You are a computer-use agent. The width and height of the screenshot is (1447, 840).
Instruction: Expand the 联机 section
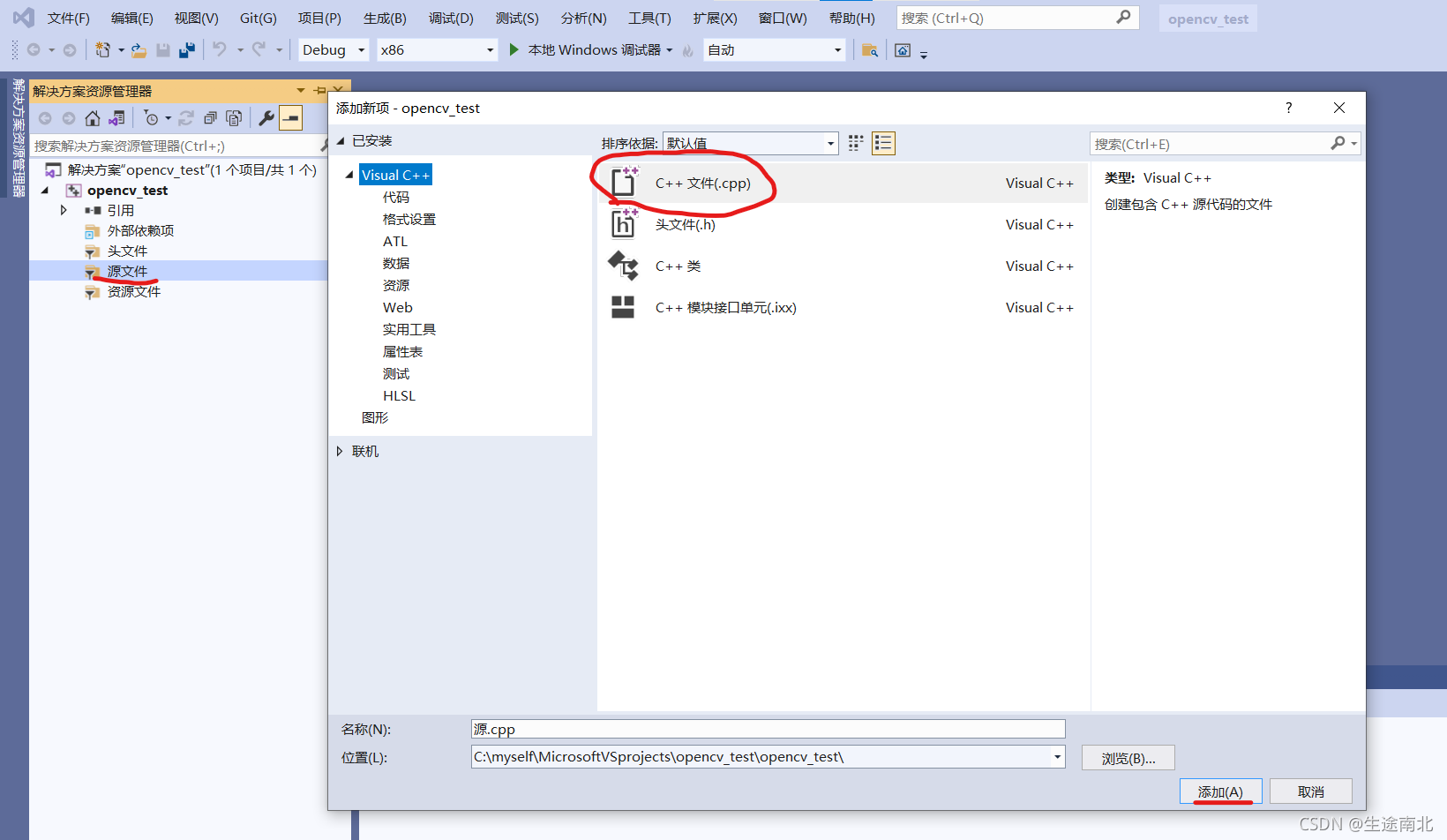point(340,451)
